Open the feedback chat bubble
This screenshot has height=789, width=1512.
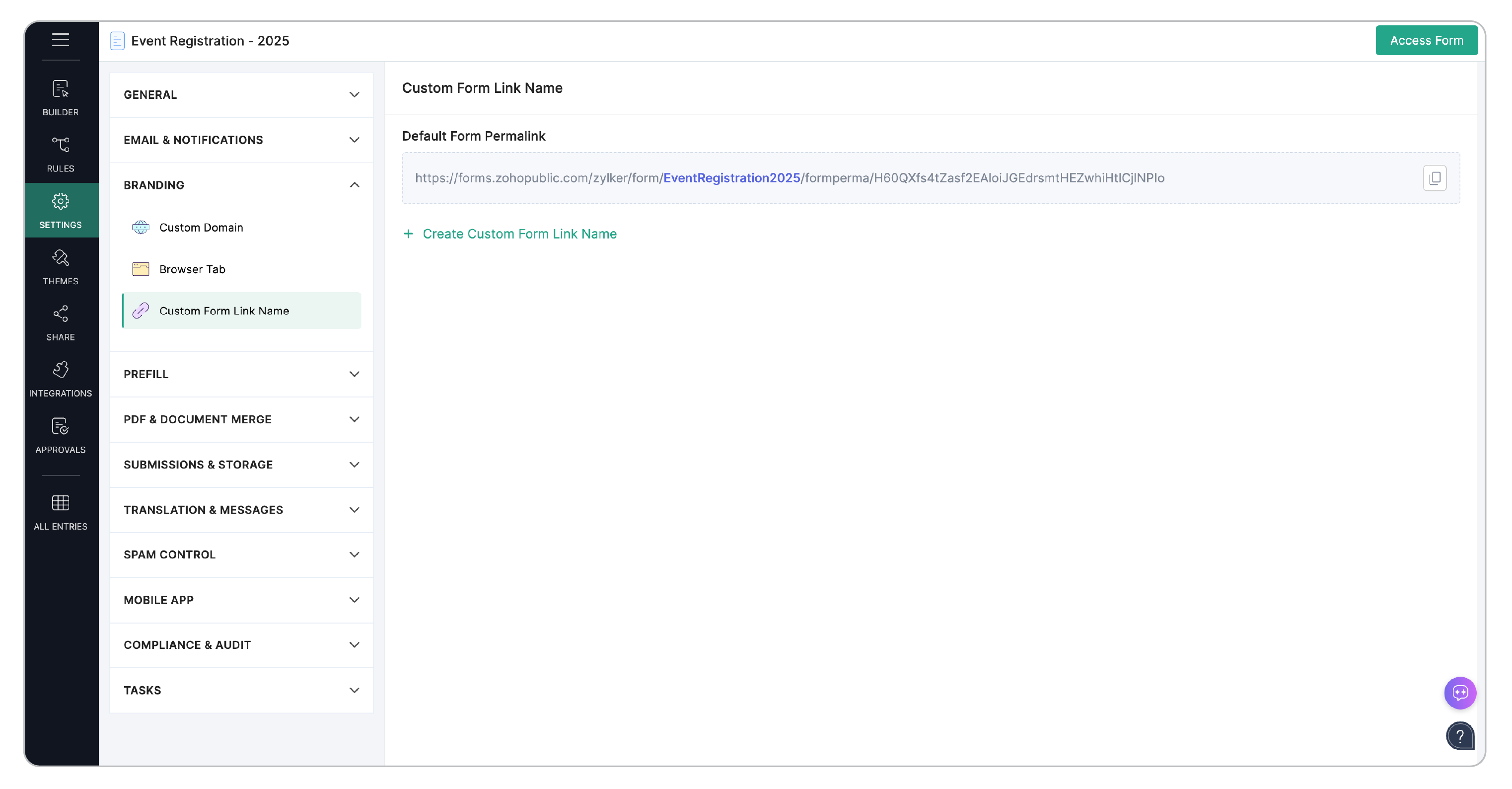pyautogui.click(x=1461, y=693)
